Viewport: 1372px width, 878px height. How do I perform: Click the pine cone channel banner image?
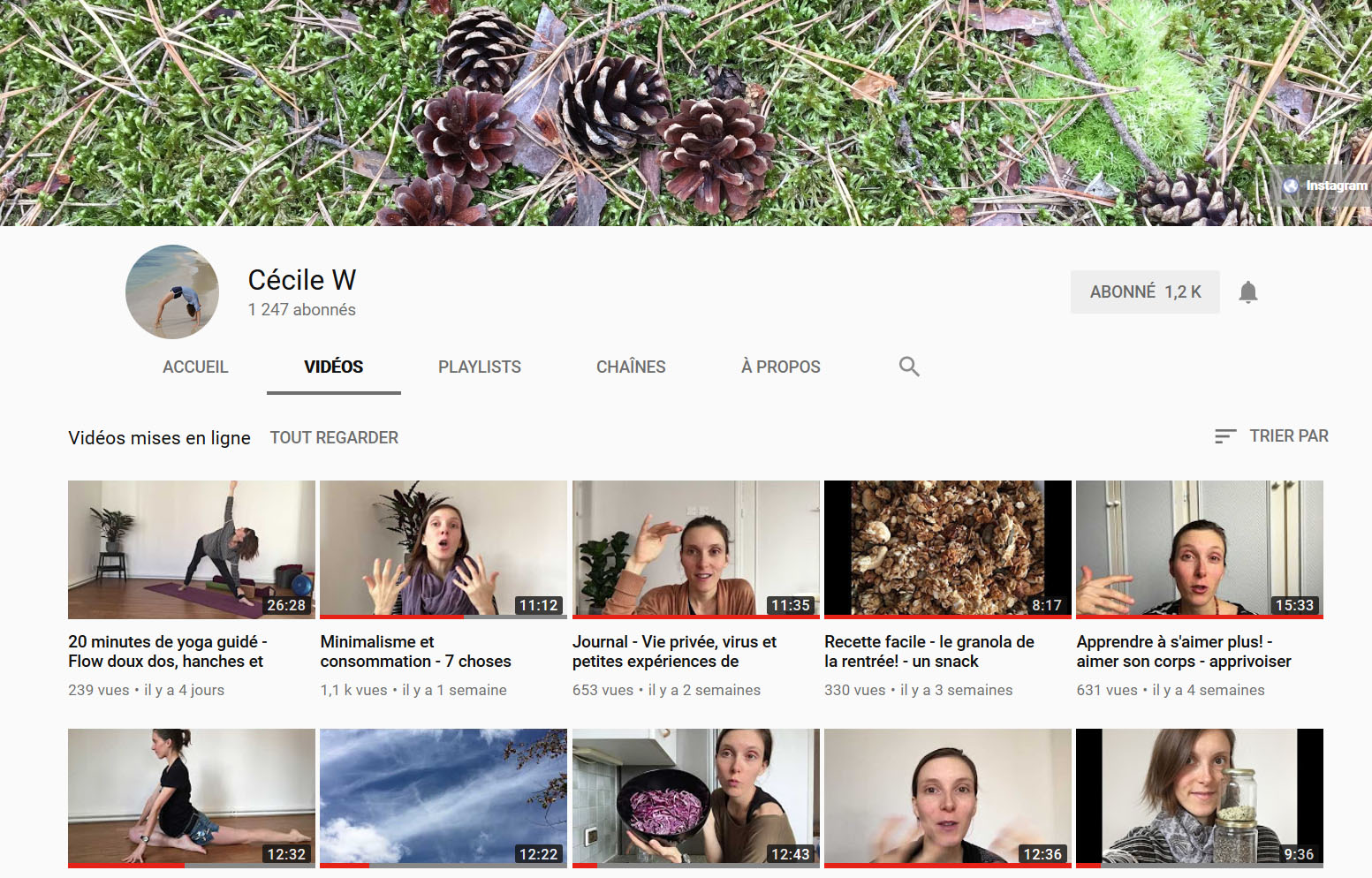[x=686, y=113]
